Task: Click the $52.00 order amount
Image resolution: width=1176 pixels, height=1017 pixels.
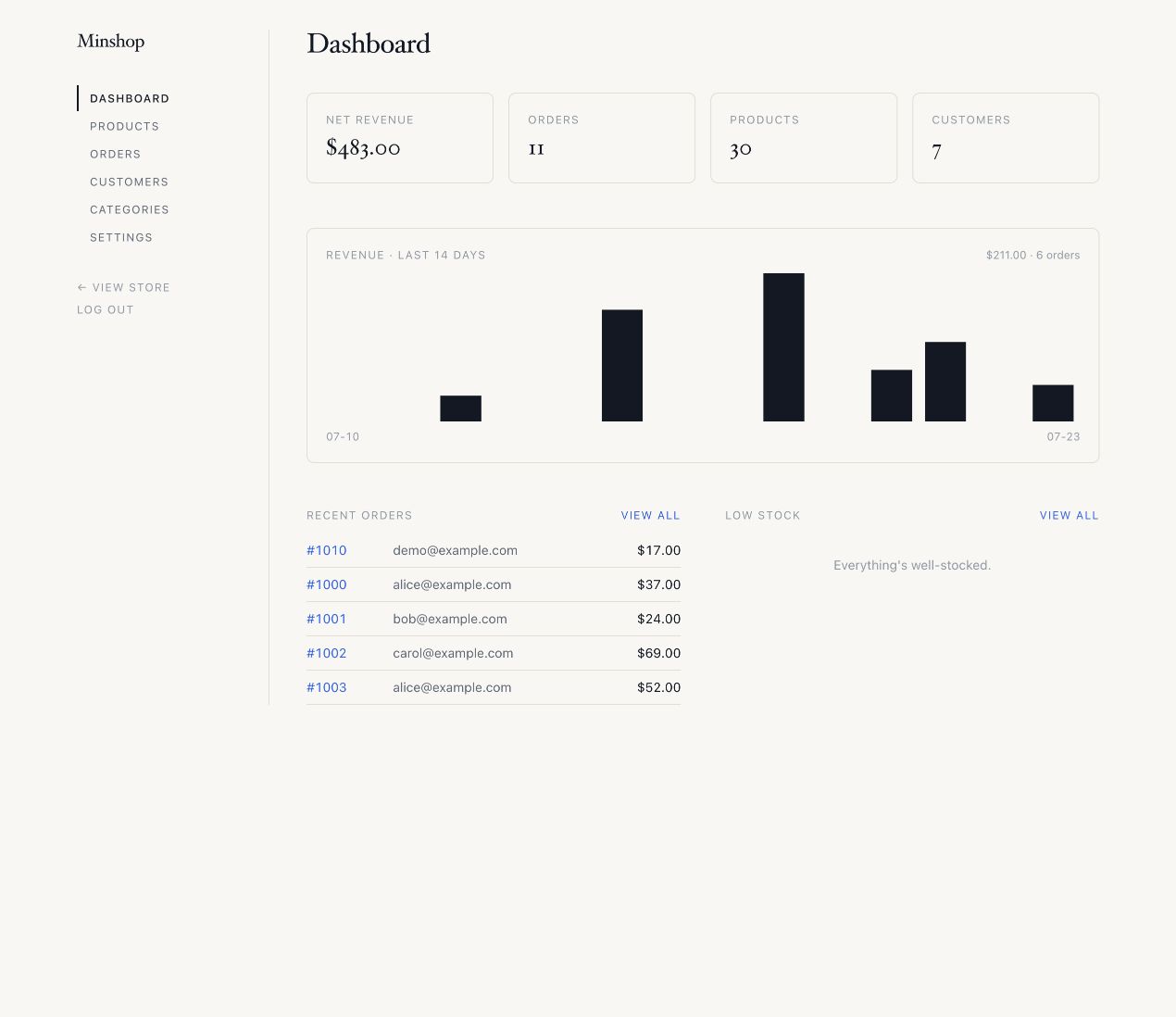Action: 658,687
